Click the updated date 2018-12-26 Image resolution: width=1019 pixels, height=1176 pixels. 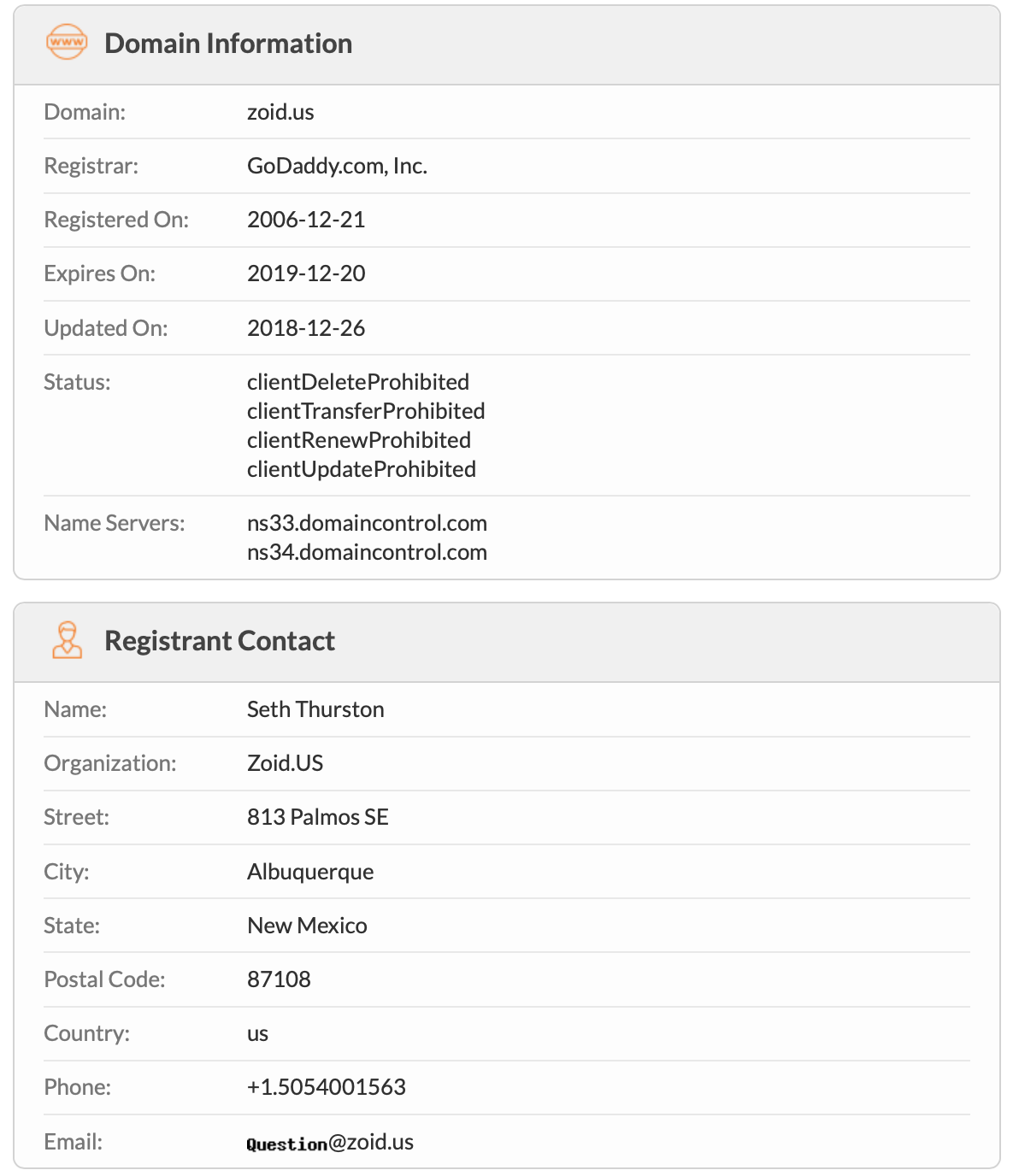(x=306, y=328)
